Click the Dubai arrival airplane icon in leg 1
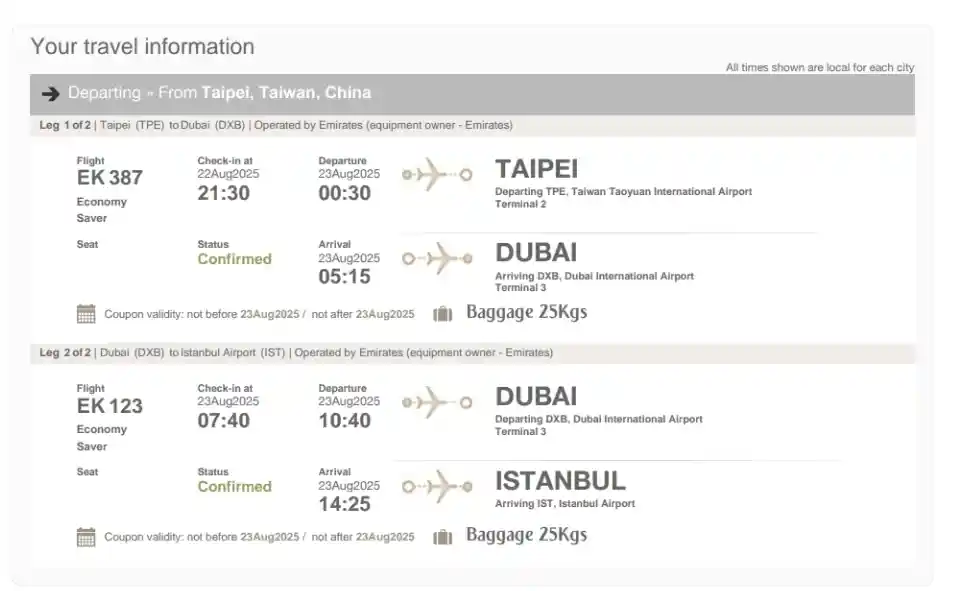956x591 pixels. pos(437,259)
